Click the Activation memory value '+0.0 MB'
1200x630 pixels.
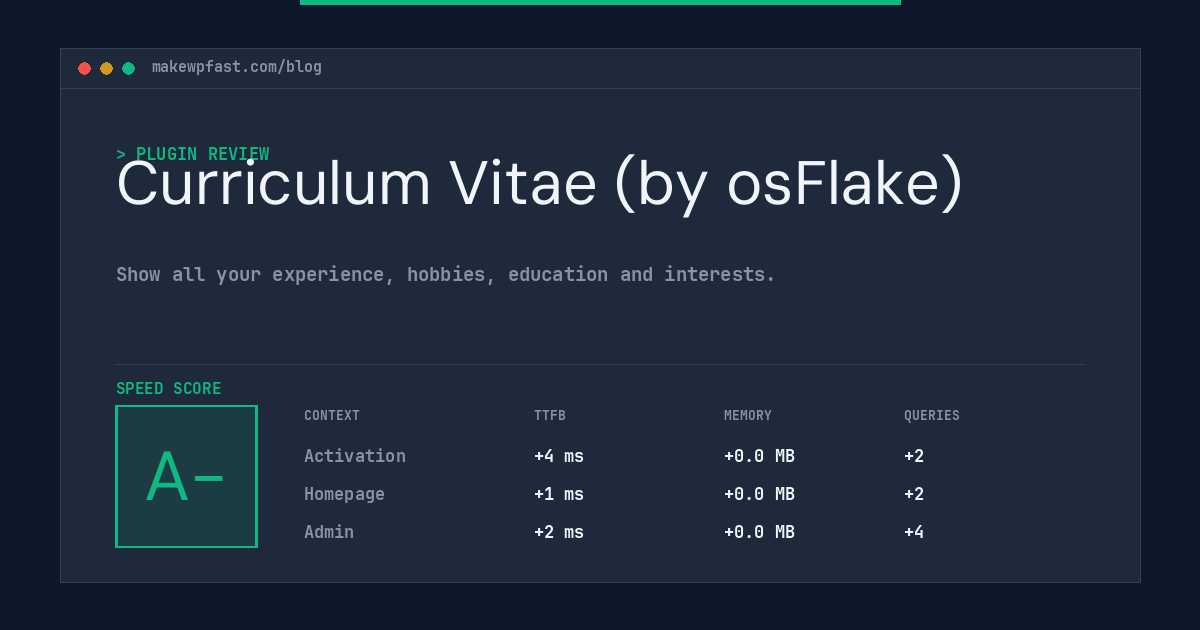click(759, 456)
